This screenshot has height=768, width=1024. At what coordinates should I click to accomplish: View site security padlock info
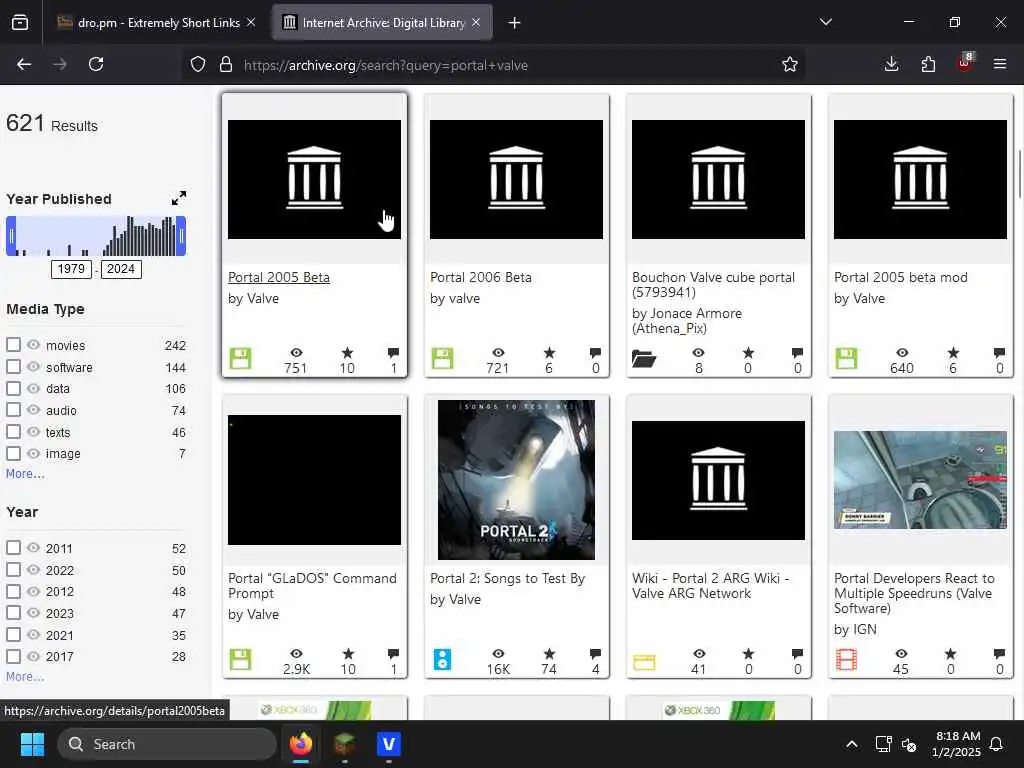pyautogui.click(x=226, y=64)
